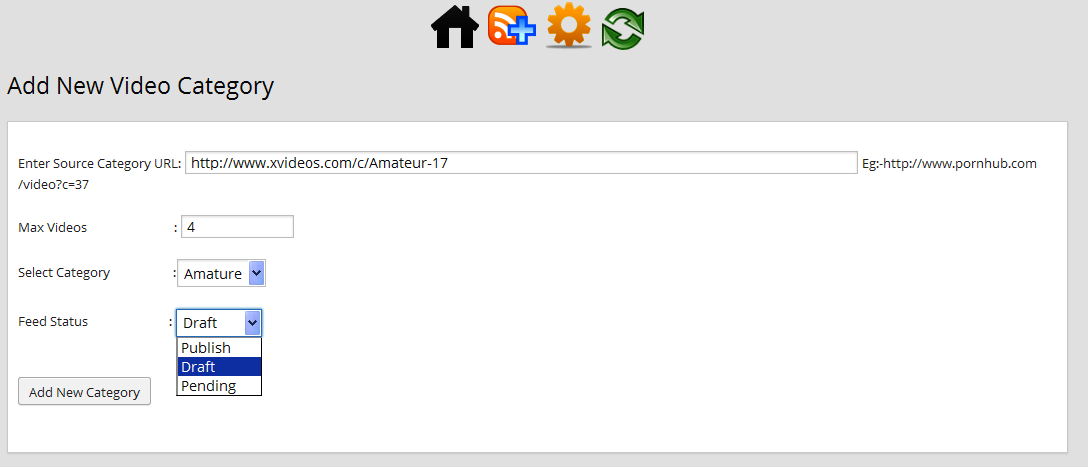Image resolution: width=1088 pixels, height=467 pixels.
Task: Click the Add New Video Category heading
Action: [140, 86]
